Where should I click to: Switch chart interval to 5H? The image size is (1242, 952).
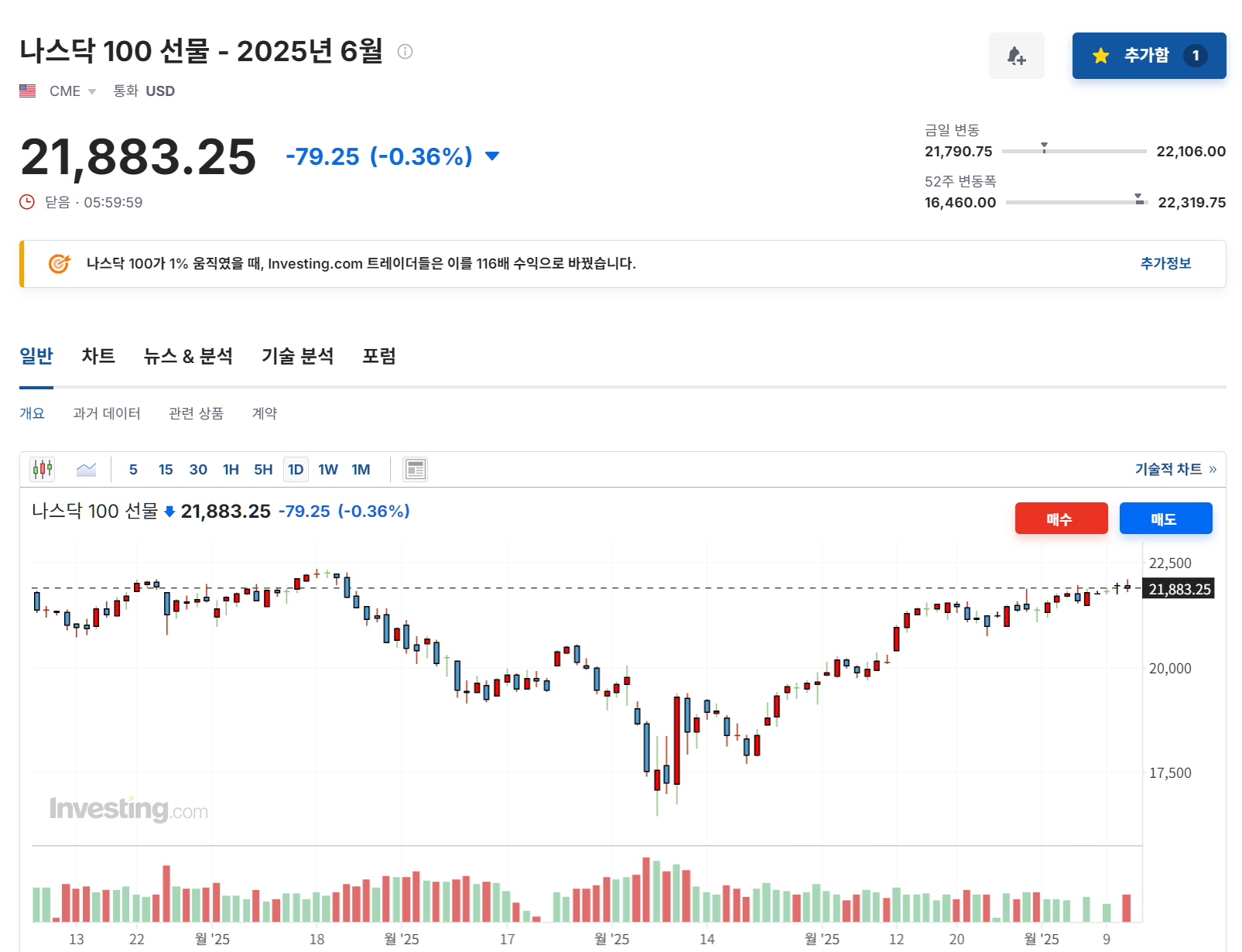point(262,469)
